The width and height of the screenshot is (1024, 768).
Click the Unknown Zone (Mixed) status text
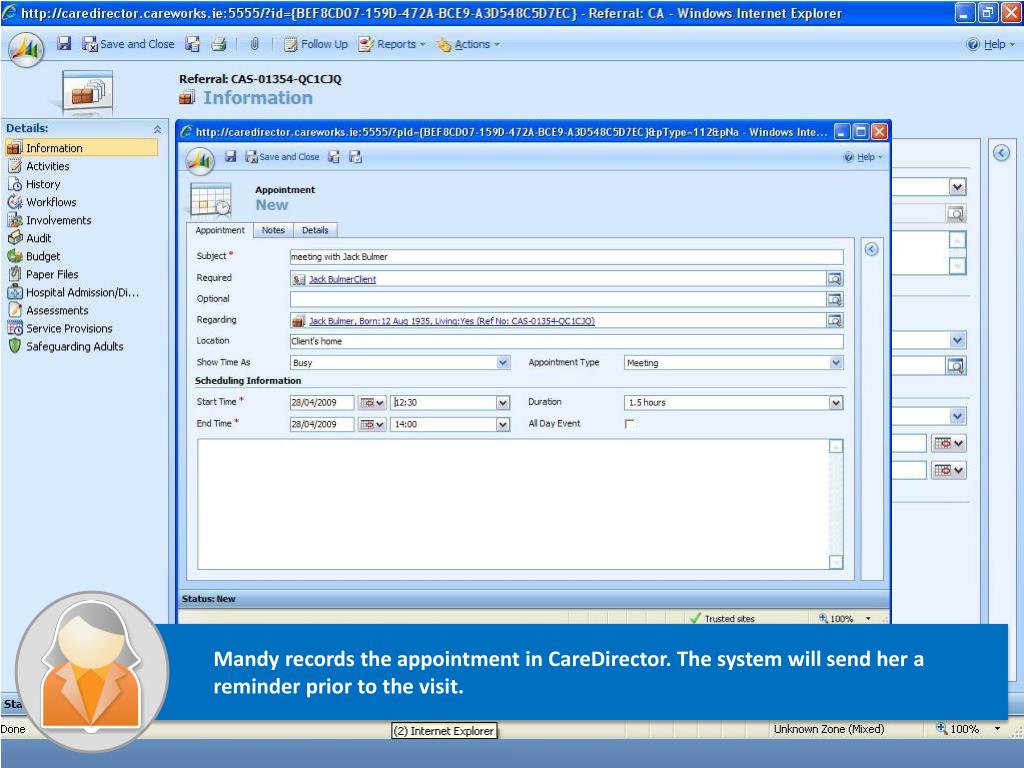click(829, 729)
